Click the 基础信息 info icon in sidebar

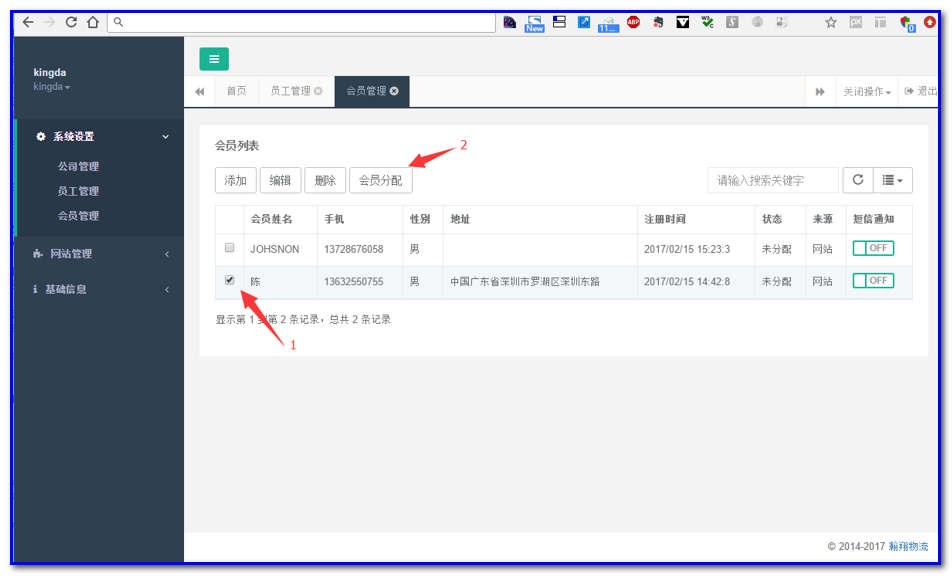(37, 287)
